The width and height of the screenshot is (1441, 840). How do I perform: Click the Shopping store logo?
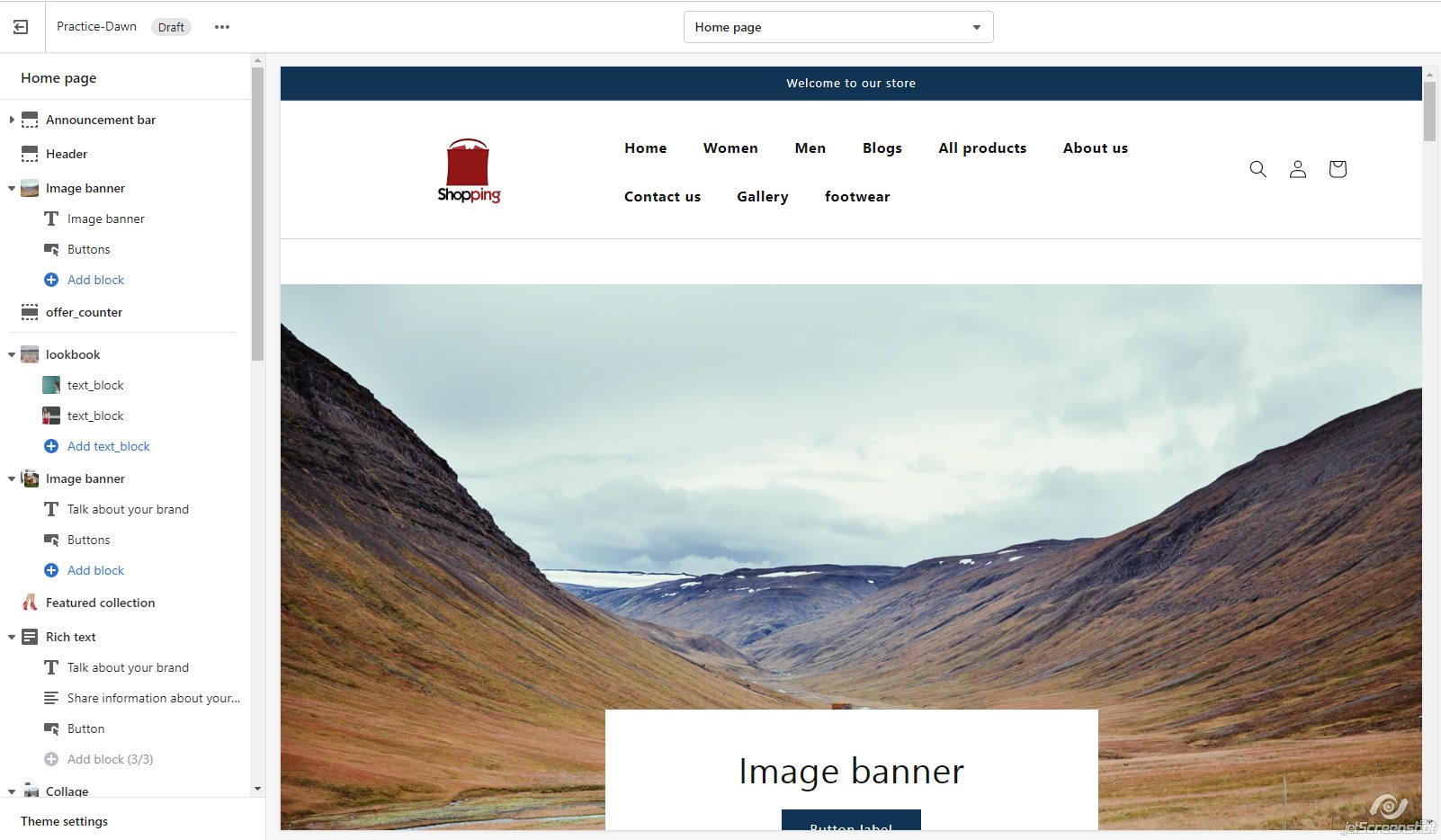(x=469, y=170)
